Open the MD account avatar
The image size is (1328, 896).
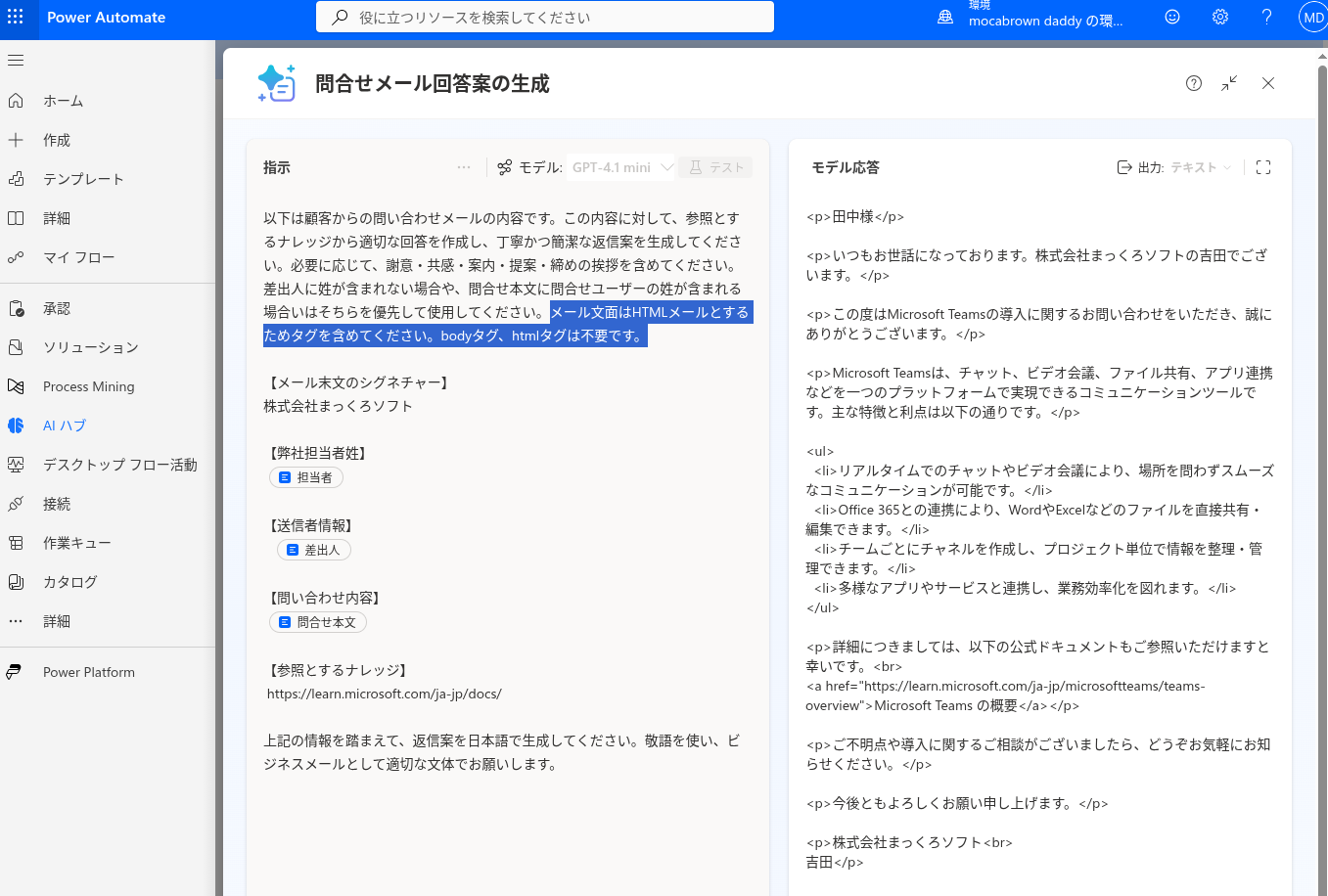(x=1313, y=18)
